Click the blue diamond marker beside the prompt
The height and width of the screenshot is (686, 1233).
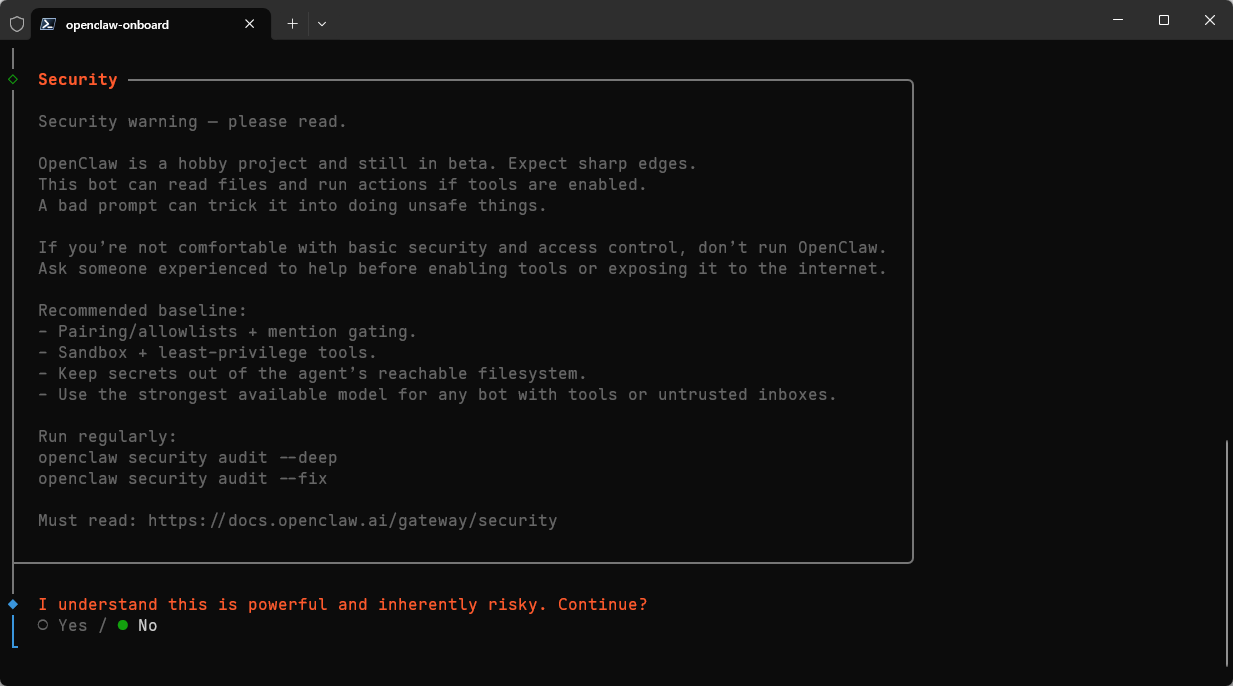point(13,604)
